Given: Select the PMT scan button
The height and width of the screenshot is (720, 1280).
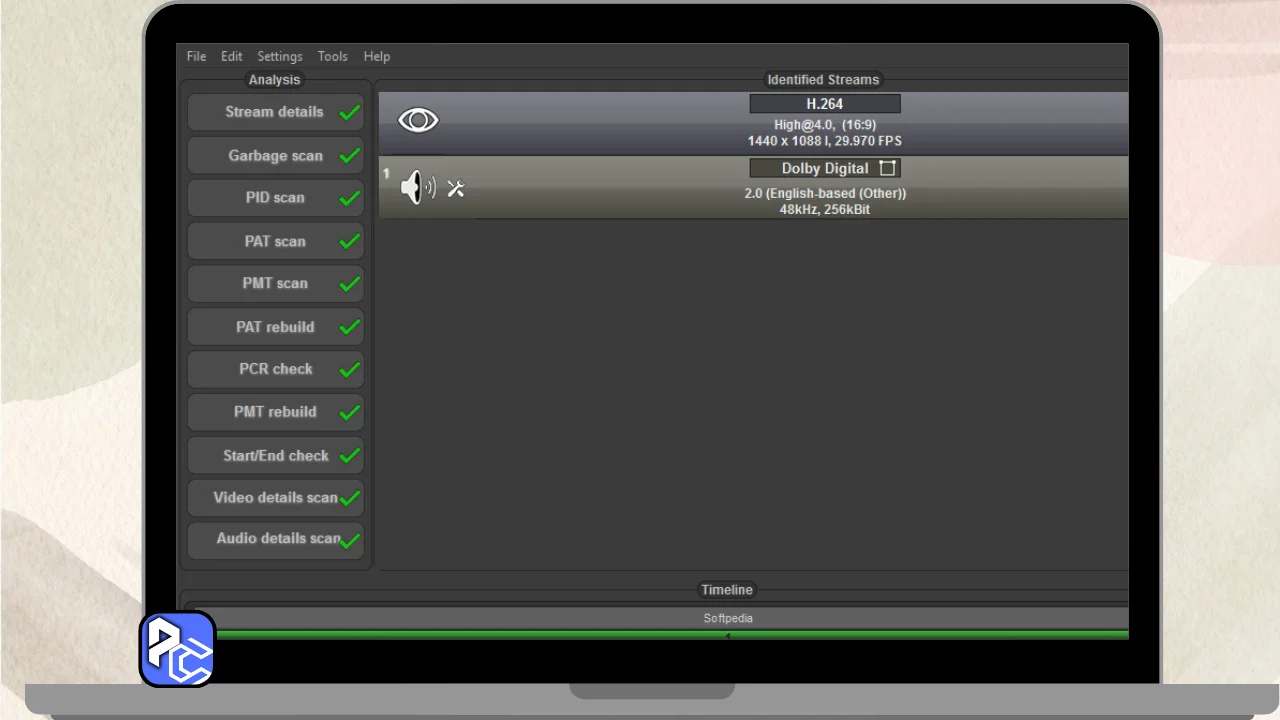Looking at the screenshot, I should [276, 284].
